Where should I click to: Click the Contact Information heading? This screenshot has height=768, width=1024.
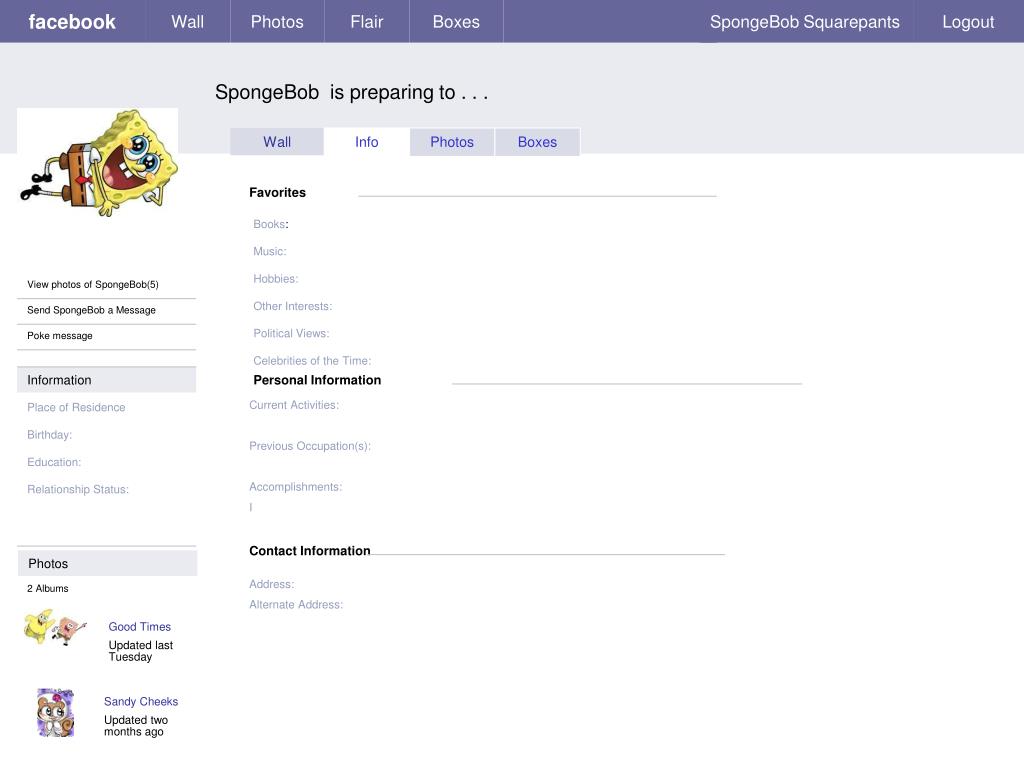(310, 551)
